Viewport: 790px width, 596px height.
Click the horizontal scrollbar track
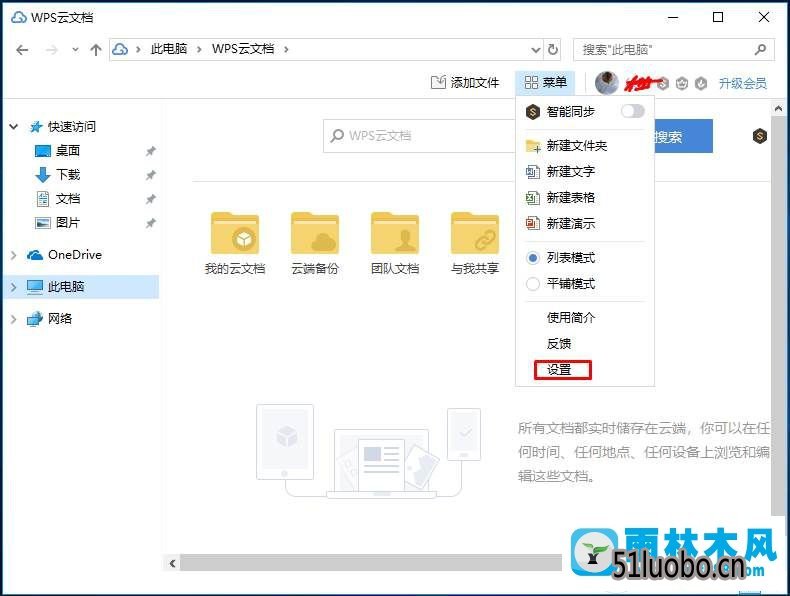[x=371, y=563]
